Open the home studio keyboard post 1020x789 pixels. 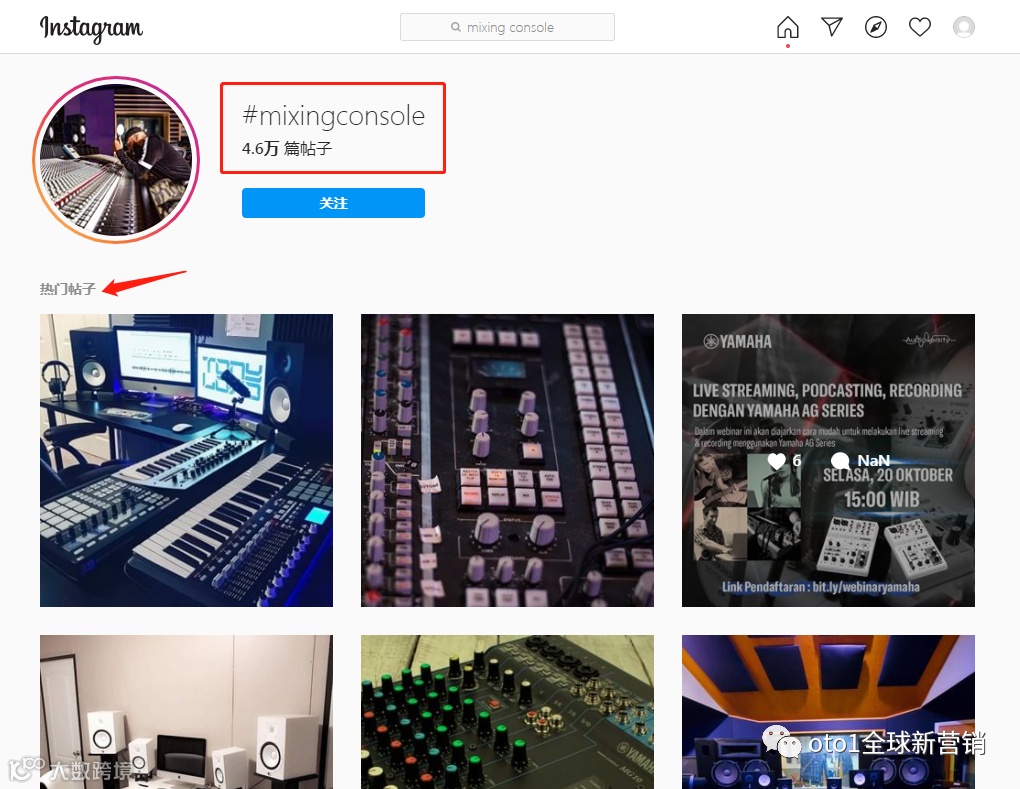pyautogui.click(x=186, y=461)
